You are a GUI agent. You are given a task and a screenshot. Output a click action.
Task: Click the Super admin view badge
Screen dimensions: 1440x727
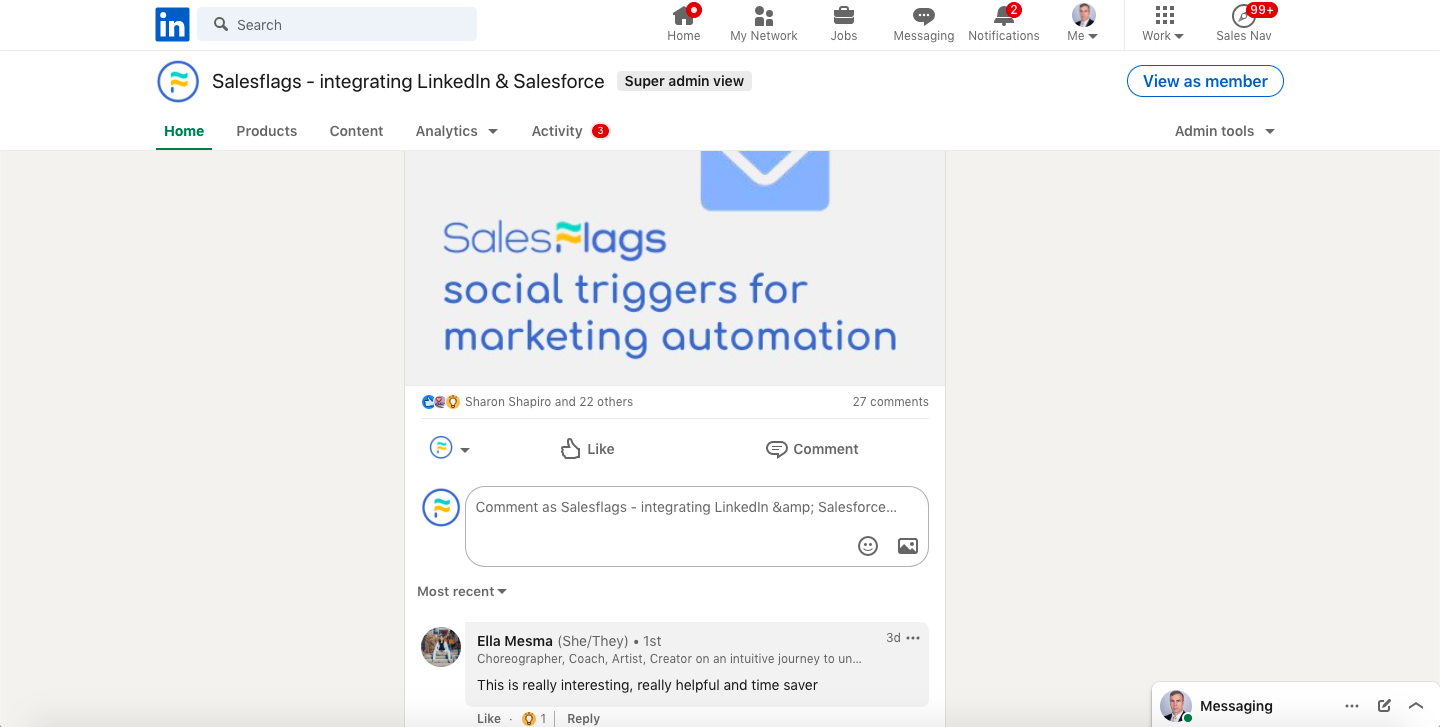684,81
